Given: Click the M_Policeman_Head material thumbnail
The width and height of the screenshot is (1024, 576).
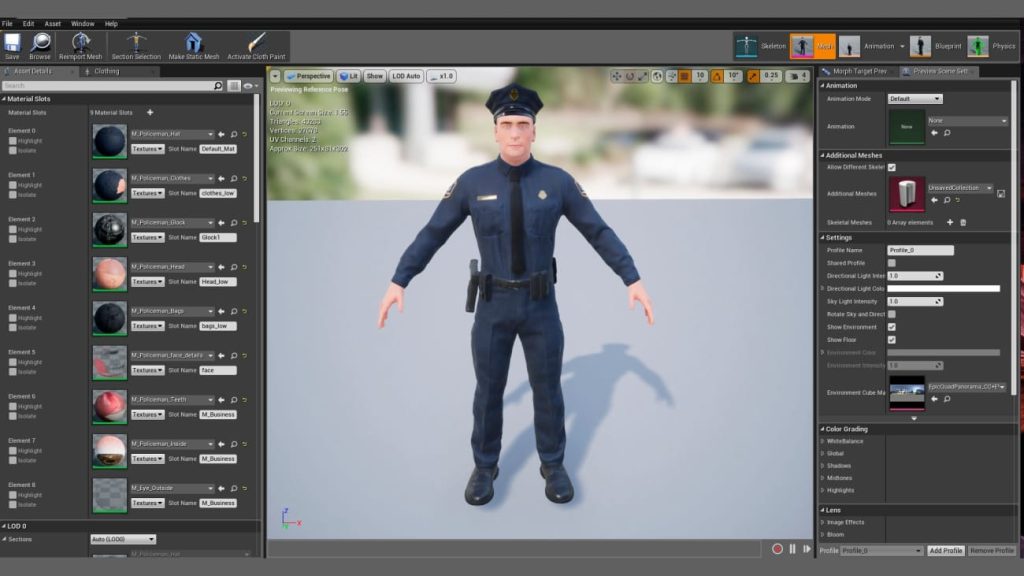Looking at the screenshot, I should 109,274.
